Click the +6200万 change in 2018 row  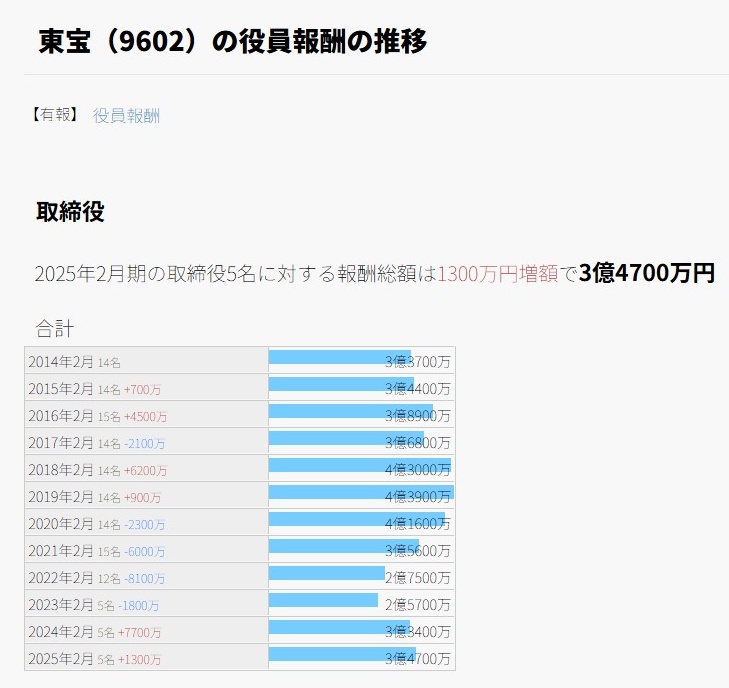[145, 470]
